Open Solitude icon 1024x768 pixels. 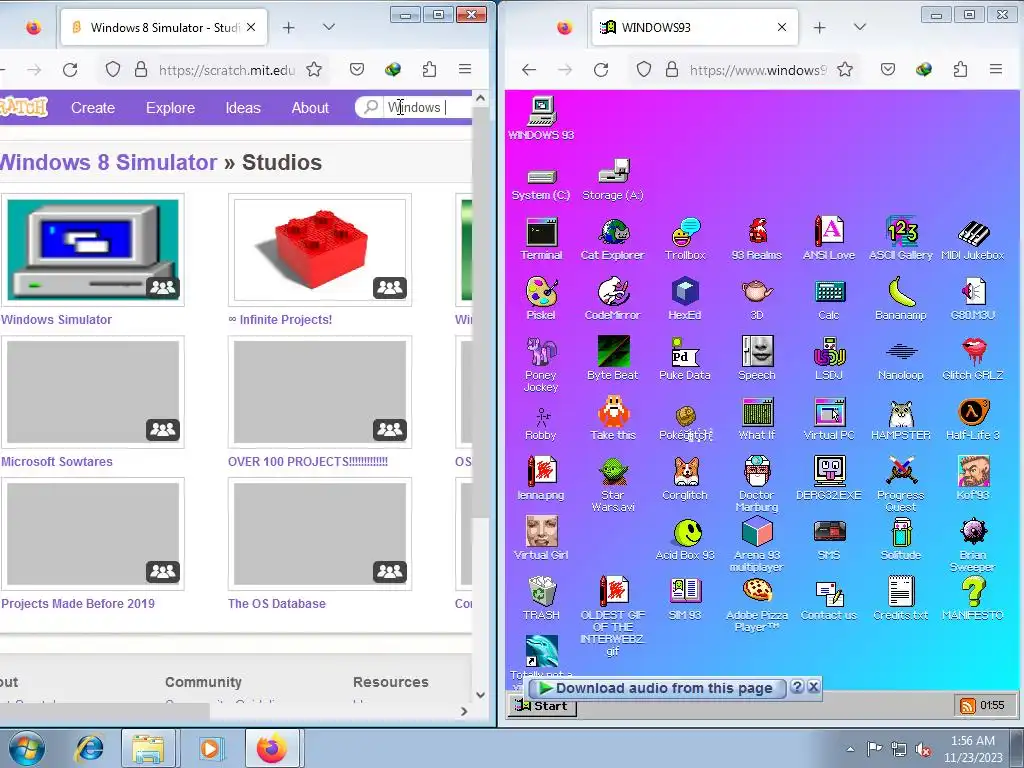point(901,539)
